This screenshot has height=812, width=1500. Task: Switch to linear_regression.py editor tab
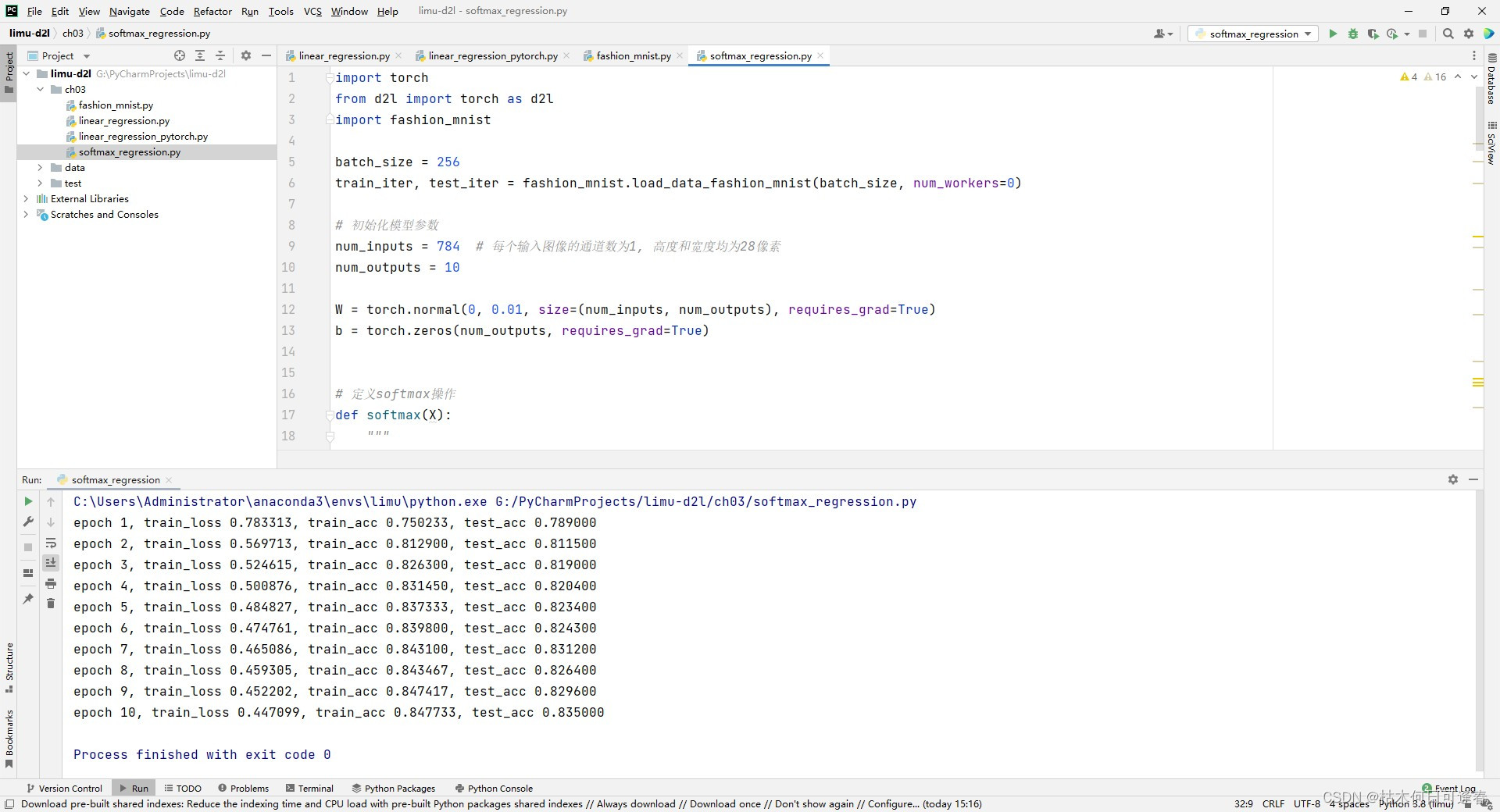click(x=344, y=55)
